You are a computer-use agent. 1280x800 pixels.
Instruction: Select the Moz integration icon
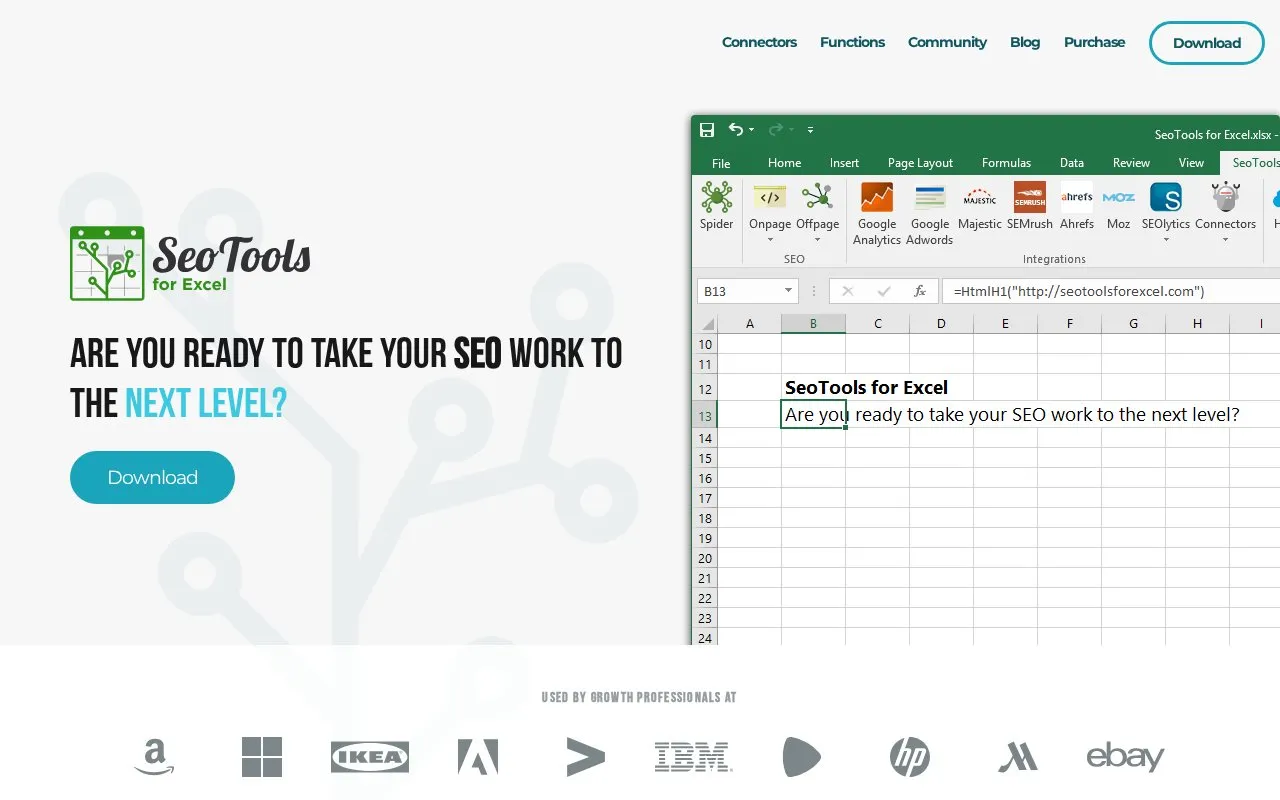(x=1119, y=198)
